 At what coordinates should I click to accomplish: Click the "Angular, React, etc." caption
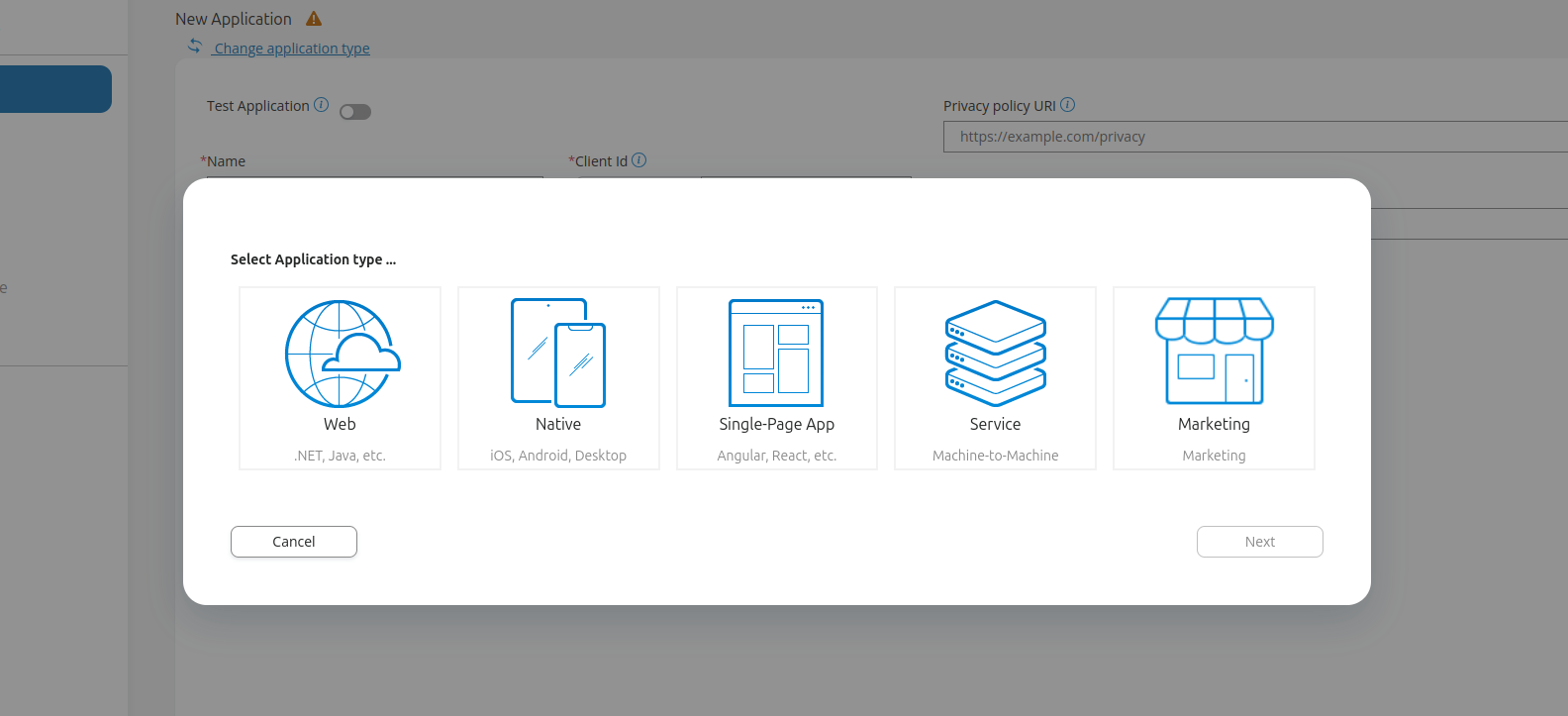(777, 456)
